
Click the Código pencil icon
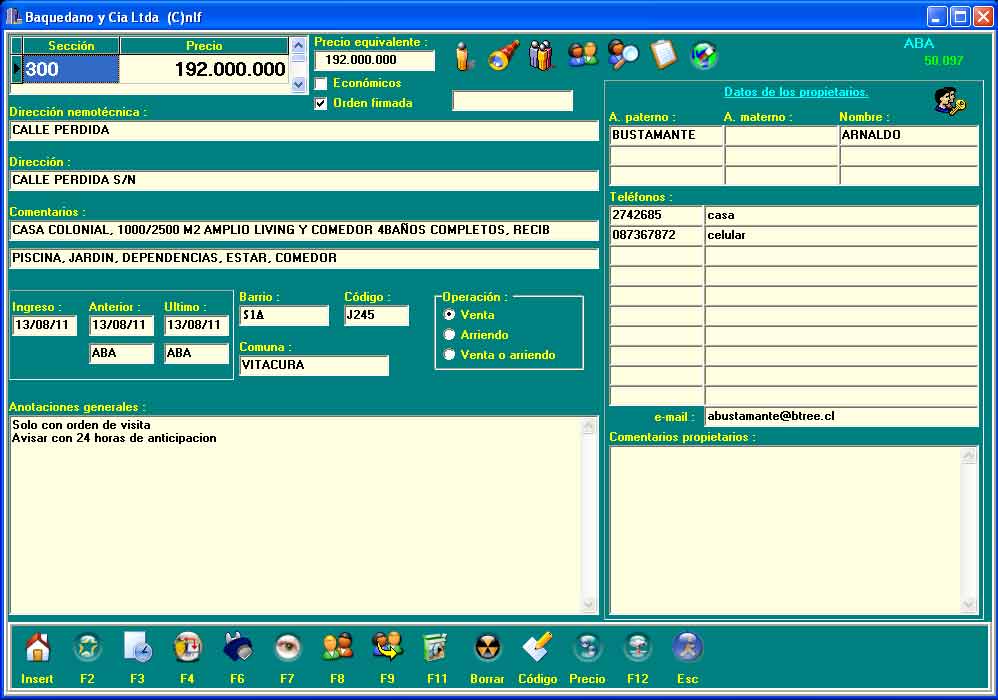coord(537,648)
